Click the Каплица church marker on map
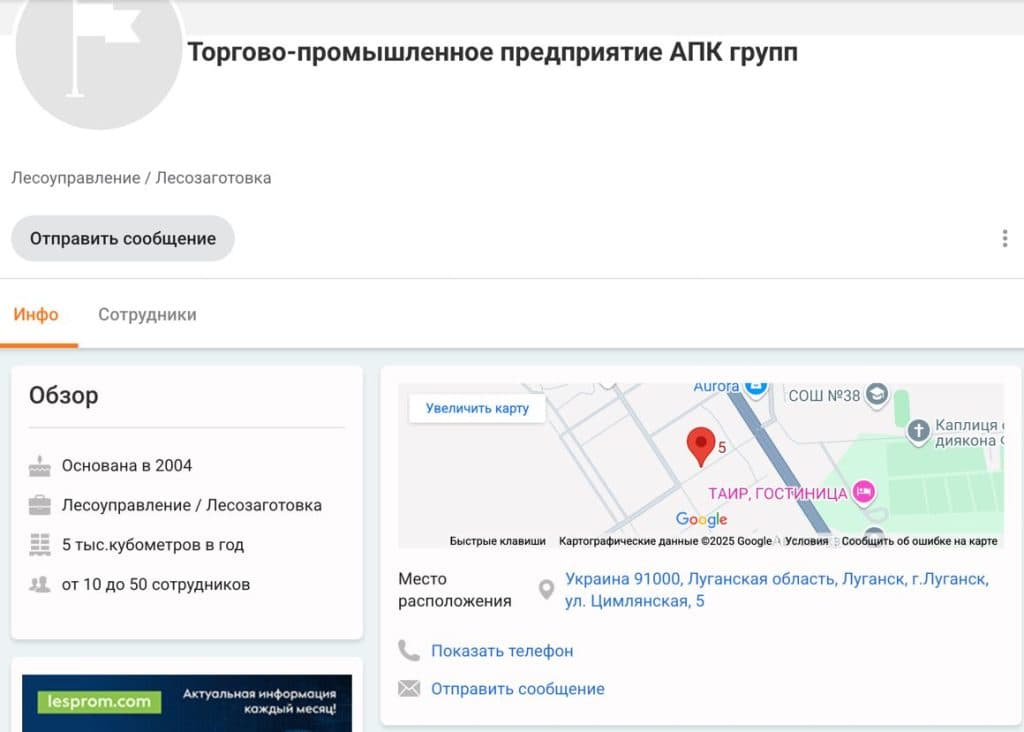Viewport: 1024px width, 732px height. point(917,431)
